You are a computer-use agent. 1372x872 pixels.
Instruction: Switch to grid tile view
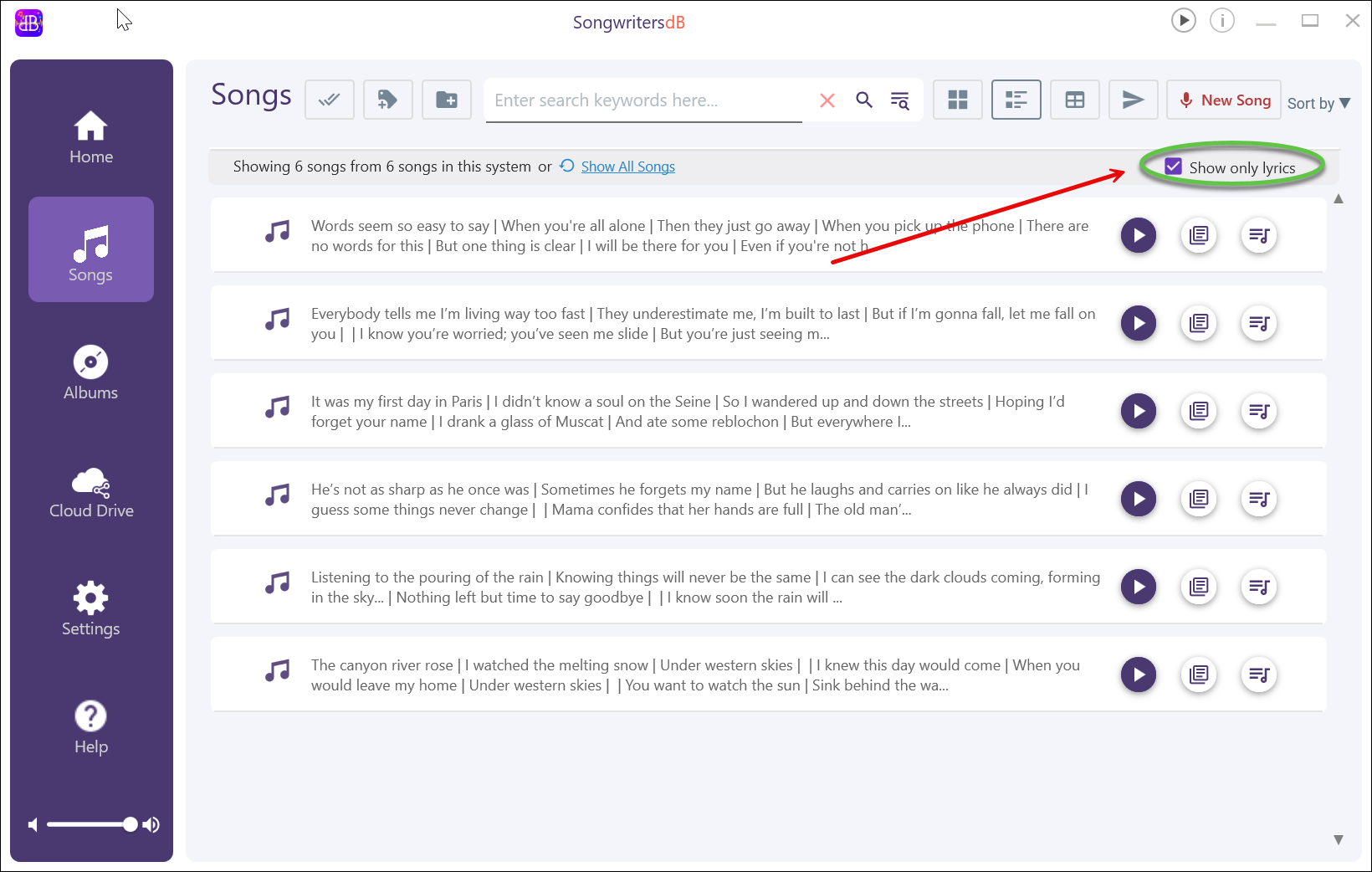pos(958,100)
